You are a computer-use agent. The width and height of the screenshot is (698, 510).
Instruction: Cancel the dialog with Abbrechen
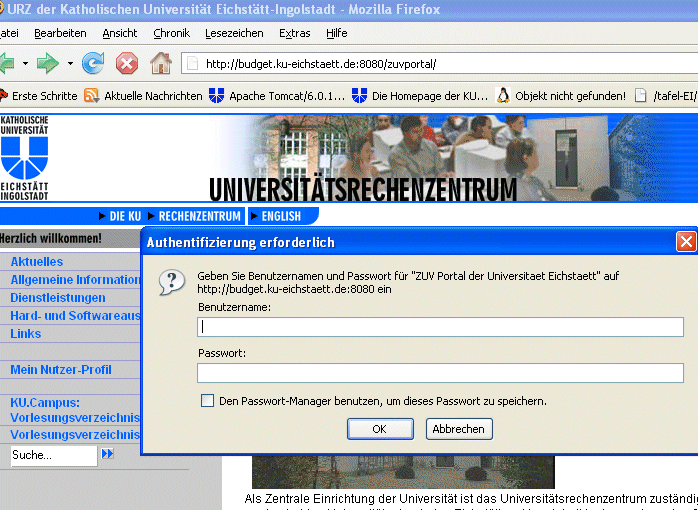459,429
